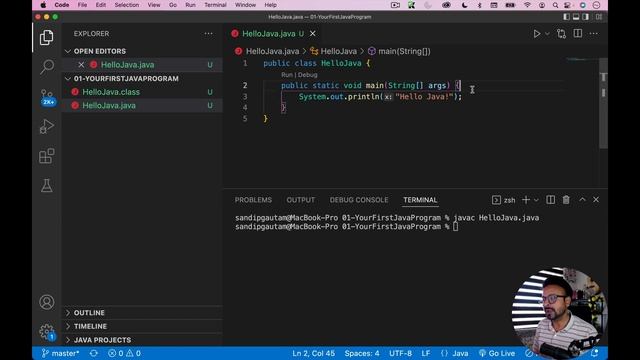Switch to the Debug Console tab
Image resolution: width=640 pixels, height=360 pixels.
359,200
